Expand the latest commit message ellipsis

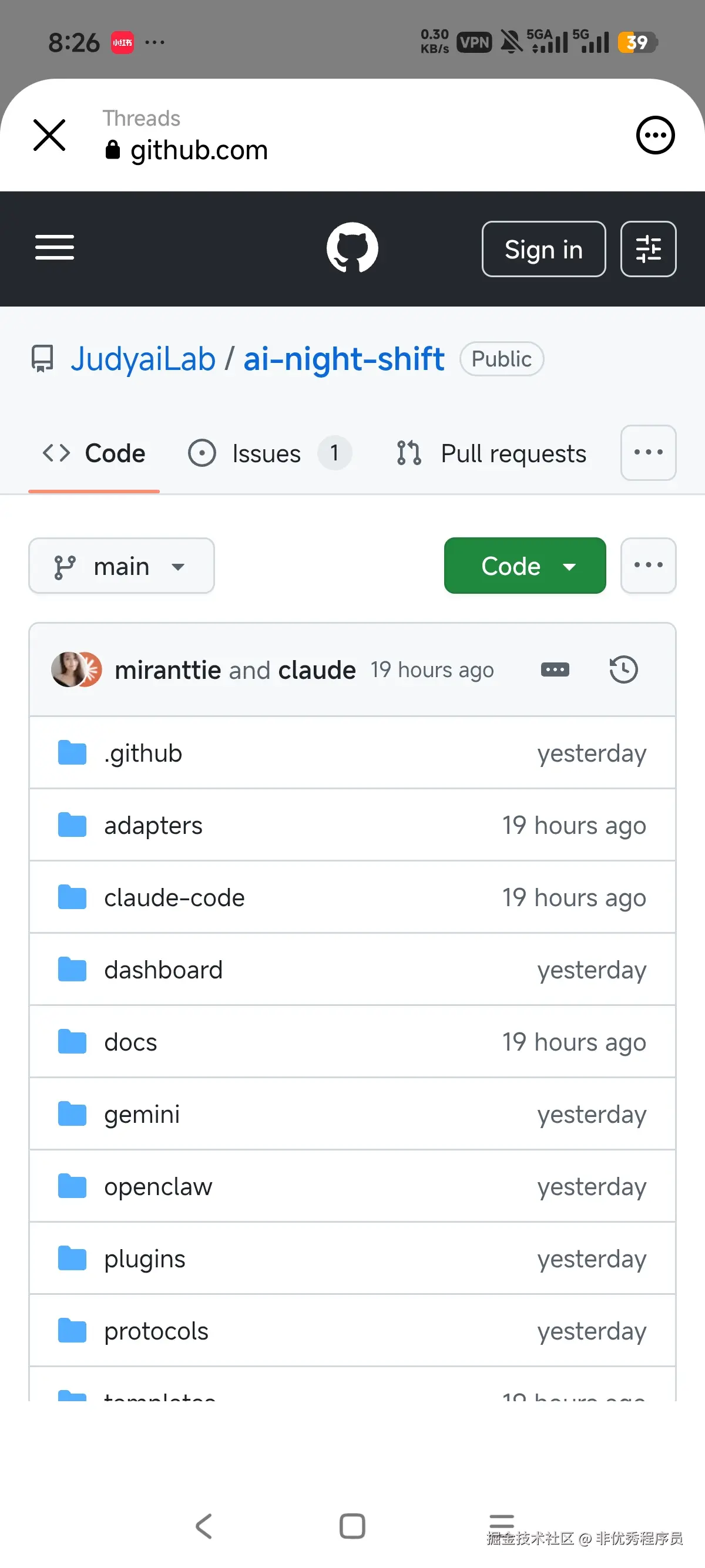555,669
